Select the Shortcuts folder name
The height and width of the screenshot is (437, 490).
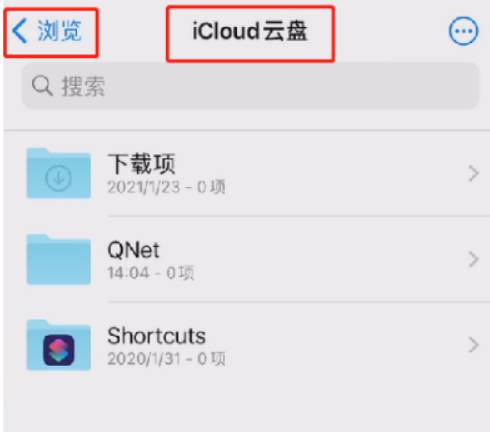point(157,336)
